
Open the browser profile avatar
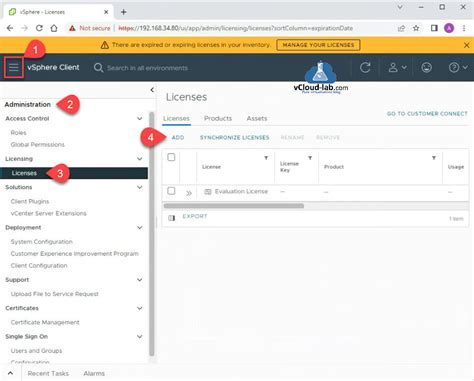coord(449,28)
